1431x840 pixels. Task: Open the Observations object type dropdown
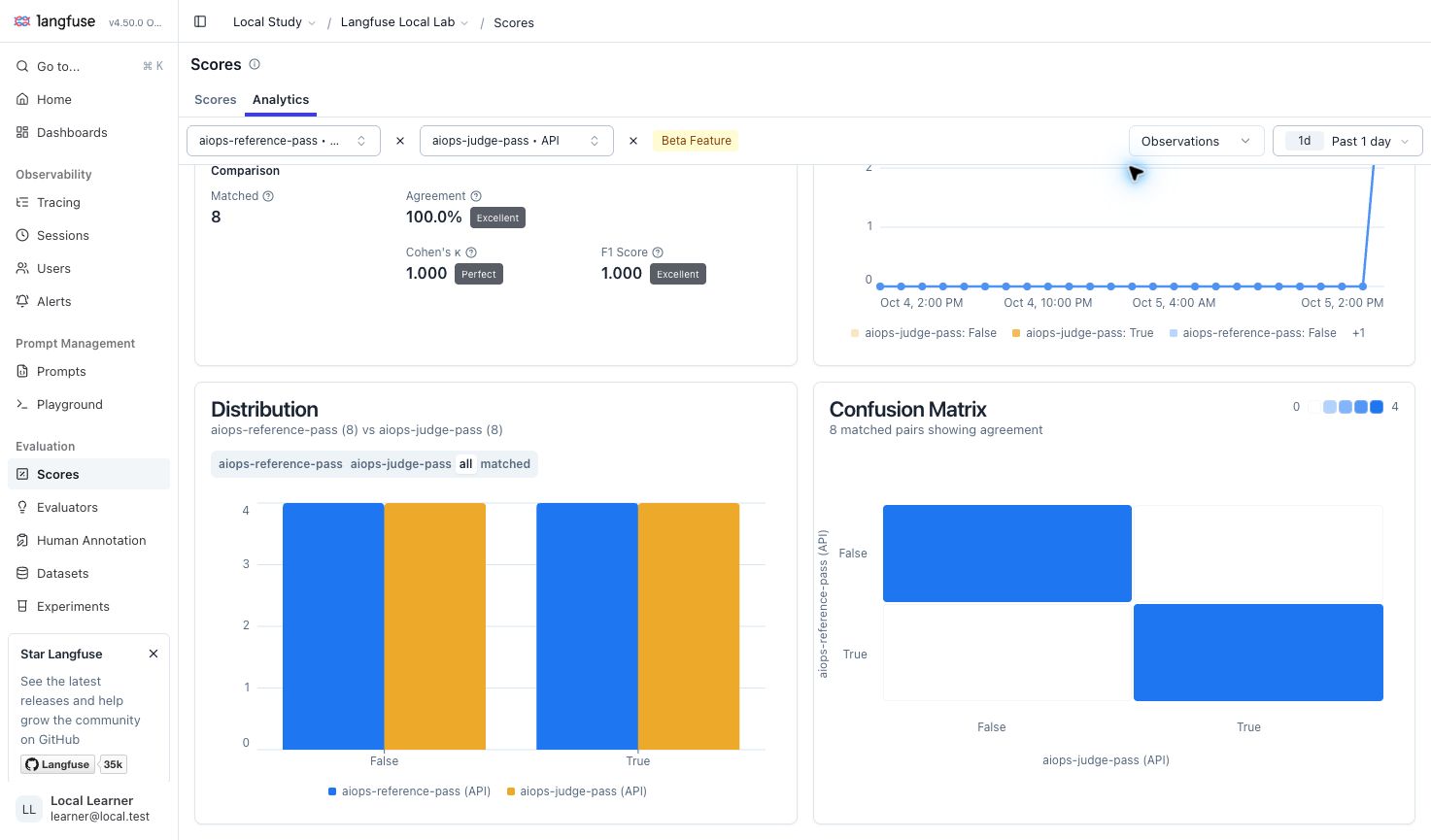click(x=1196, y=141)
